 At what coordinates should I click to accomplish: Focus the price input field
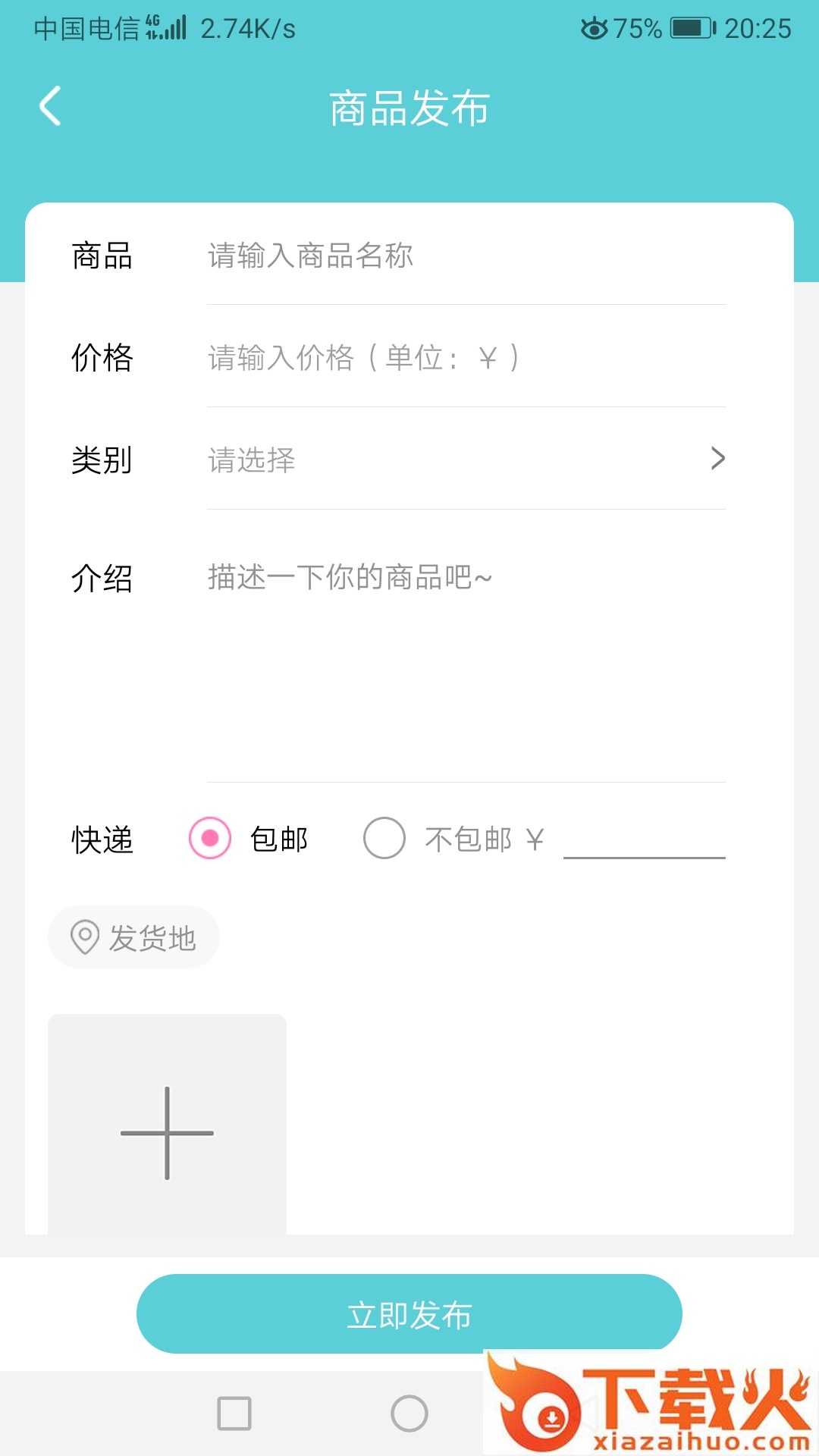tap(464, 358)
